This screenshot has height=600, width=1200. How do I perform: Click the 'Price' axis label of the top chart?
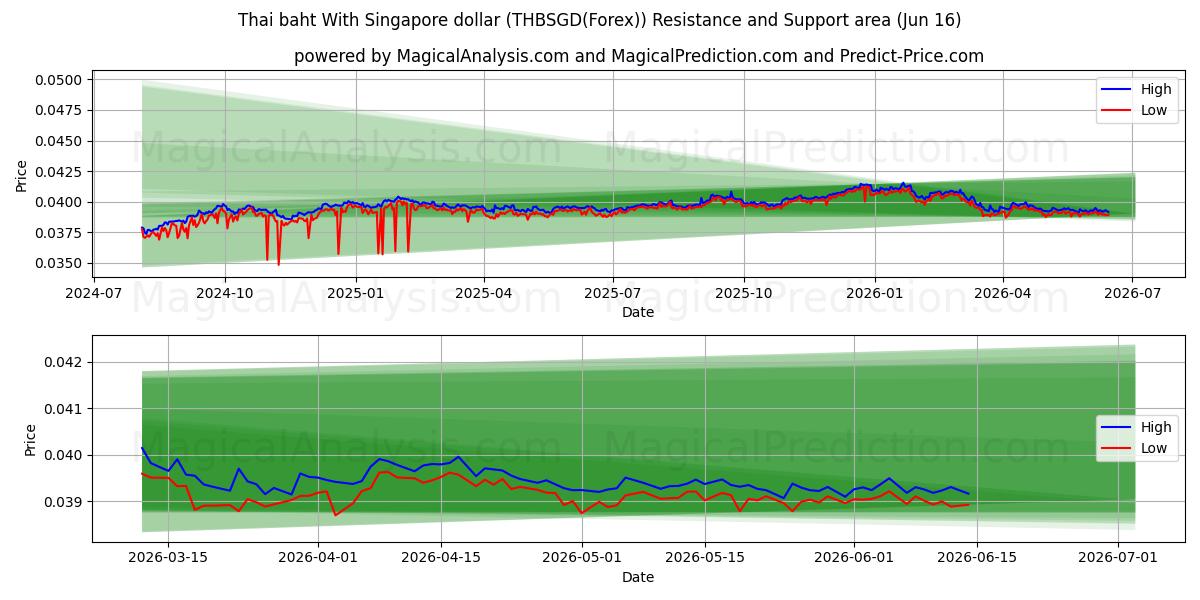coord(22,175)
